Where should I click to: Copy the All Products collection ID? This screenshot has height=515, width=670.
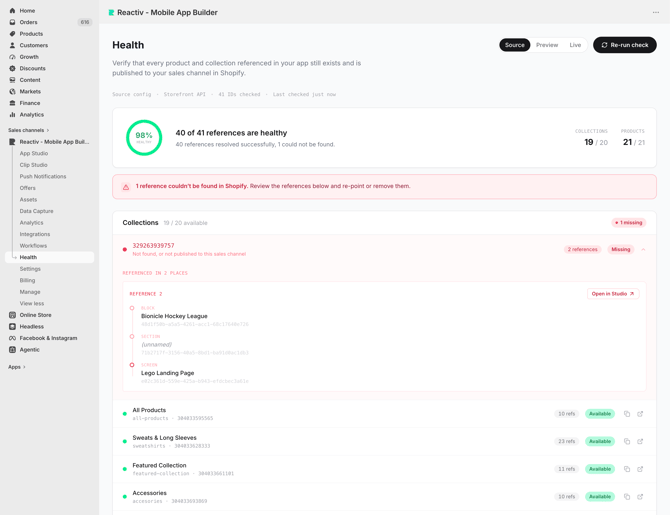627,414
